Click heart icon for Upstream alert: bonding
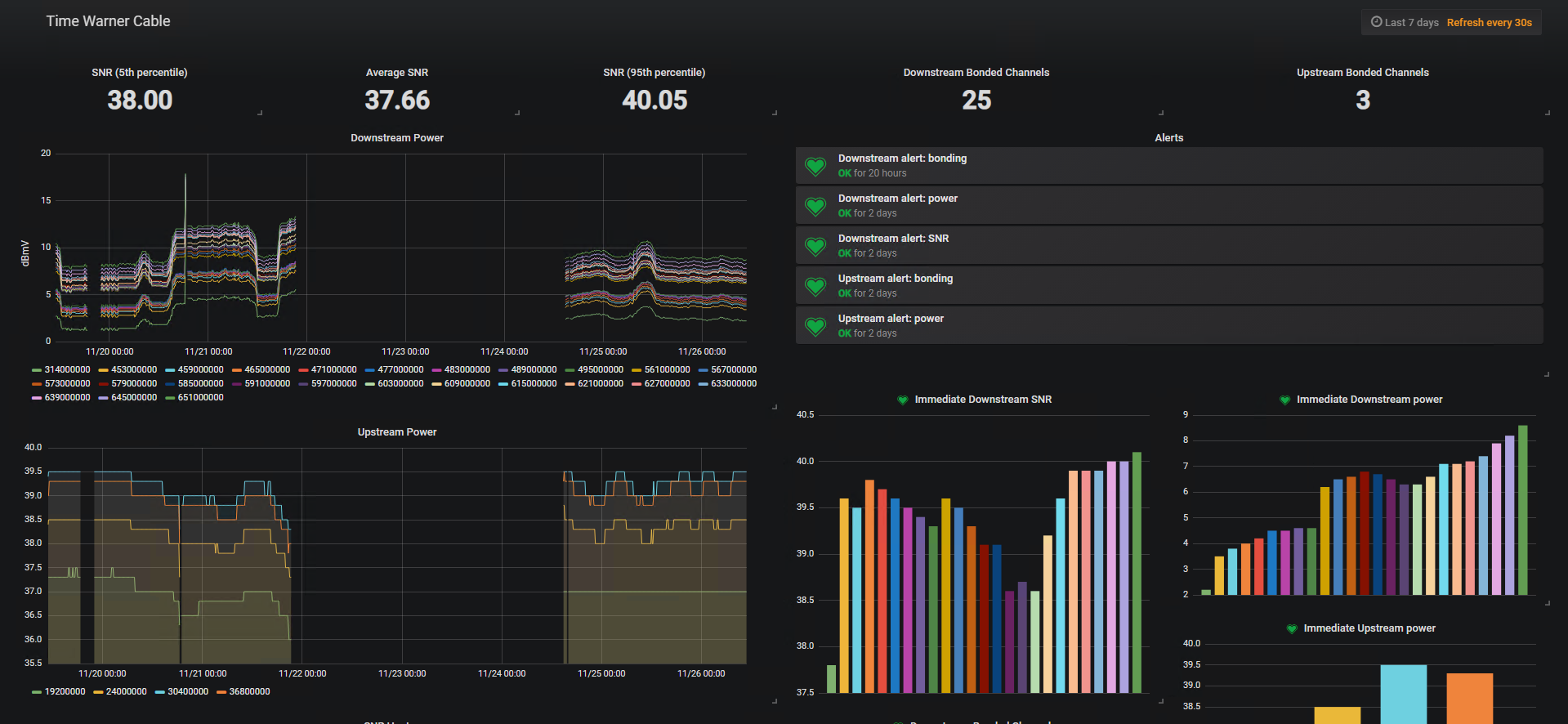 click(x=815, y=286)
